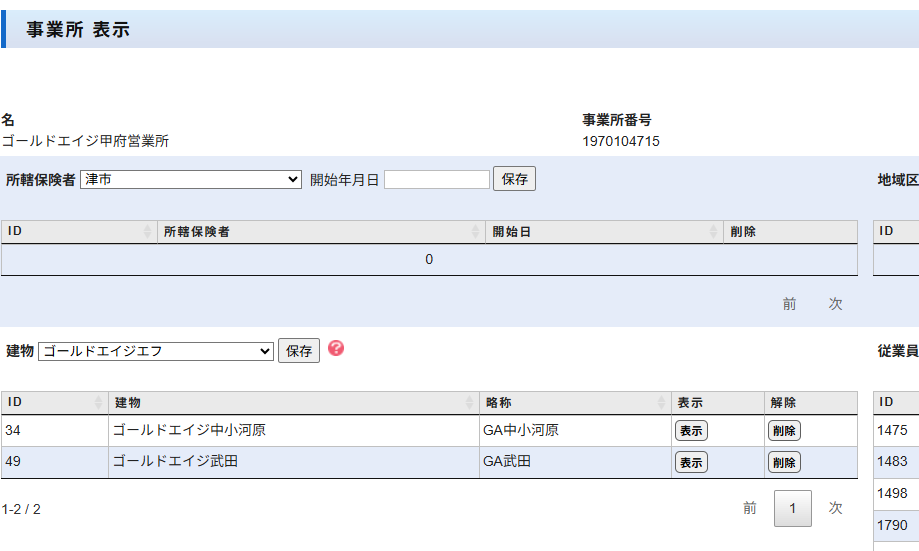Click the 開始年月日 date input field
This screenshot has width=919, height=551.
pos(437,180)
